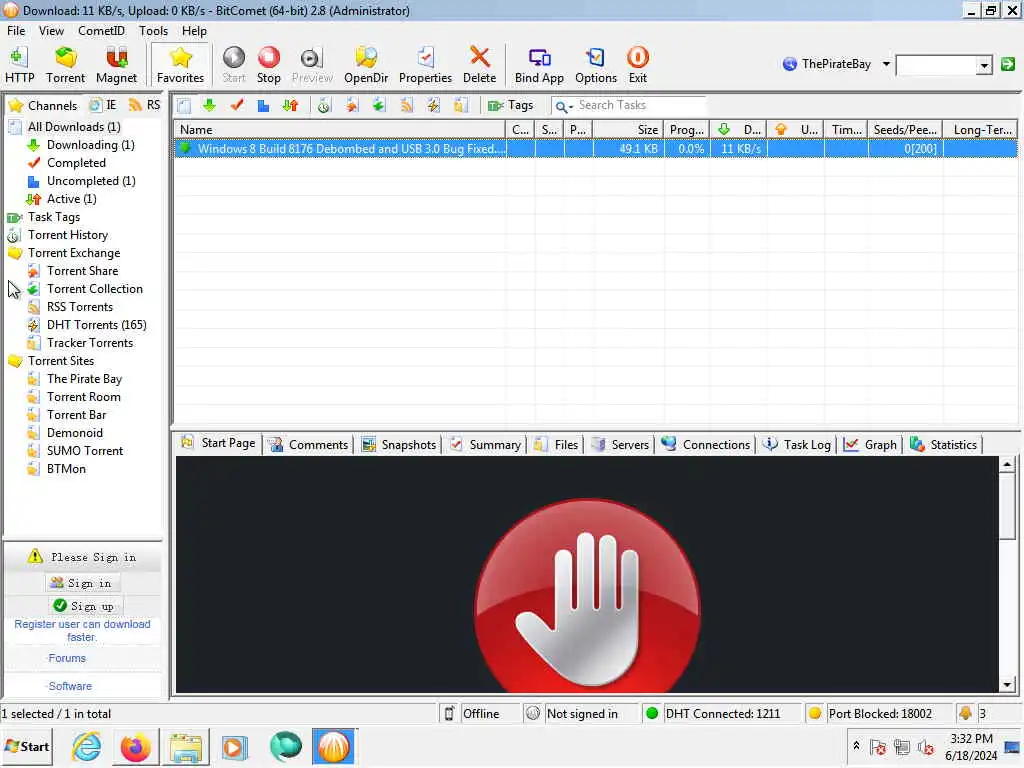Screen dimensions: 1024x768
Task: Add a Magnet link from the toolbar
Action: click(x=116, y=65)
